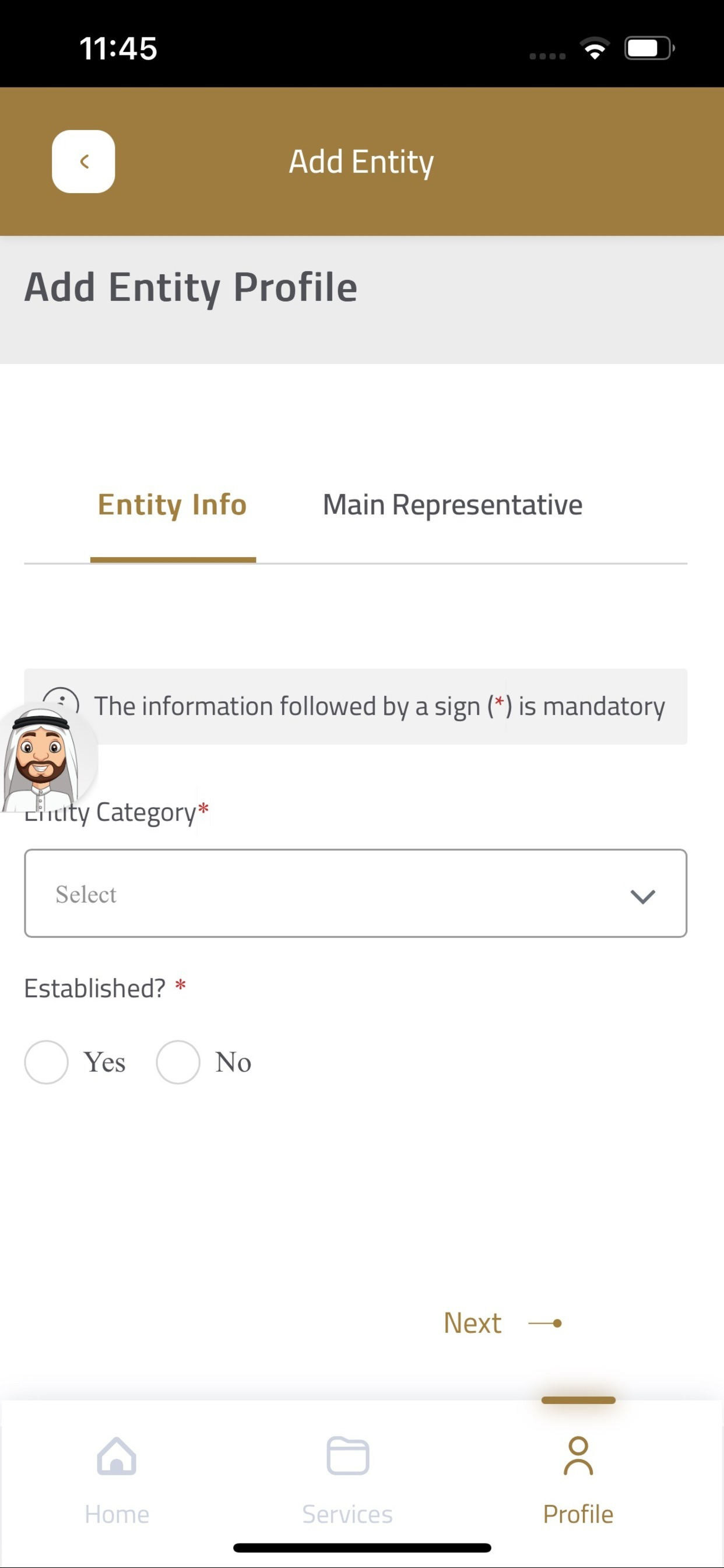Switch to the Main Representative tab
Screen dimensions: 724x1568
(x=453, y=505)
